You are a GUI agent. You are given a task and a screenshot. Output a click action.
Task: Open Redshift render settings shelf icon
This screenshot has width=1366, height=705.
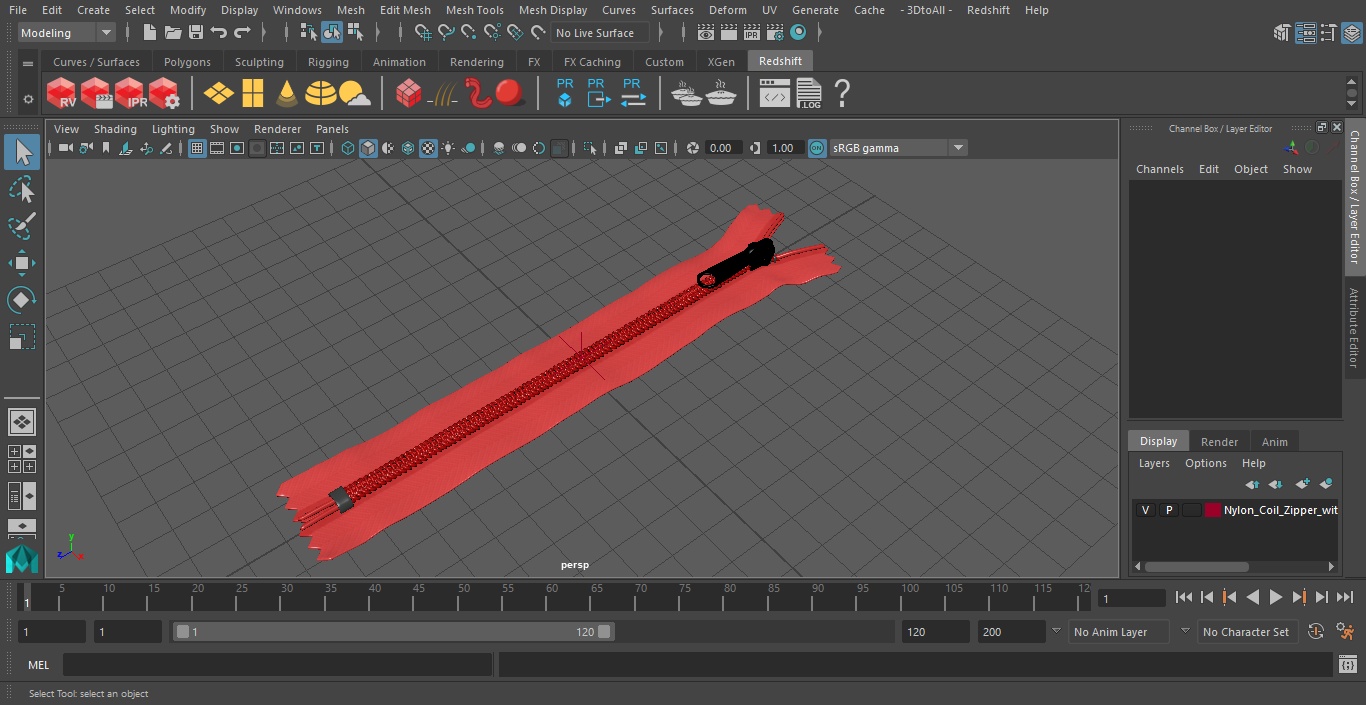(164, 94)
